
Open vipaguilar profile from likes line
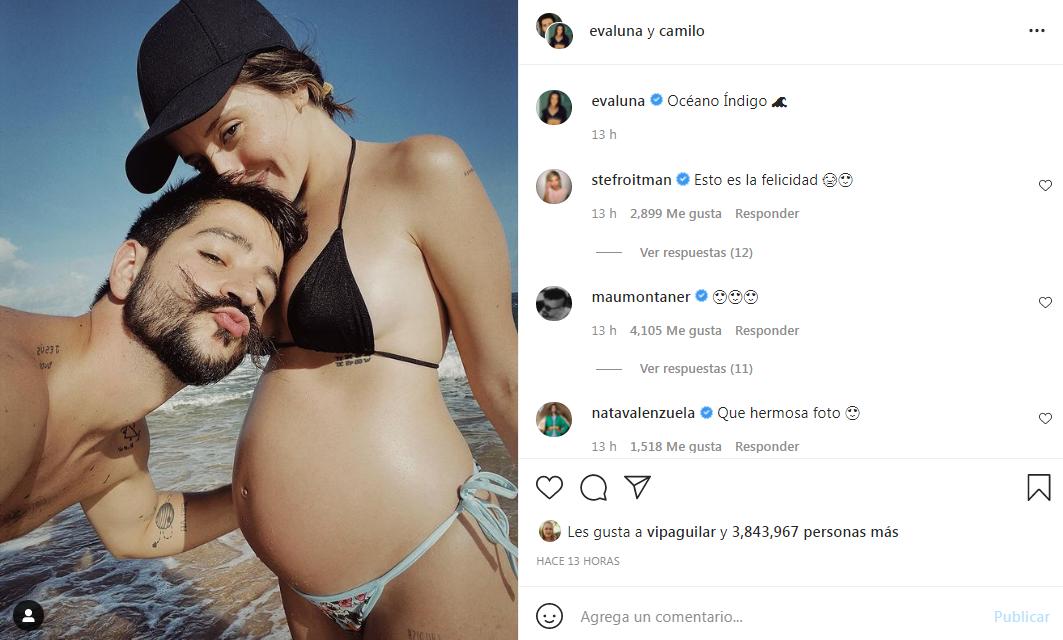point(681,532)
